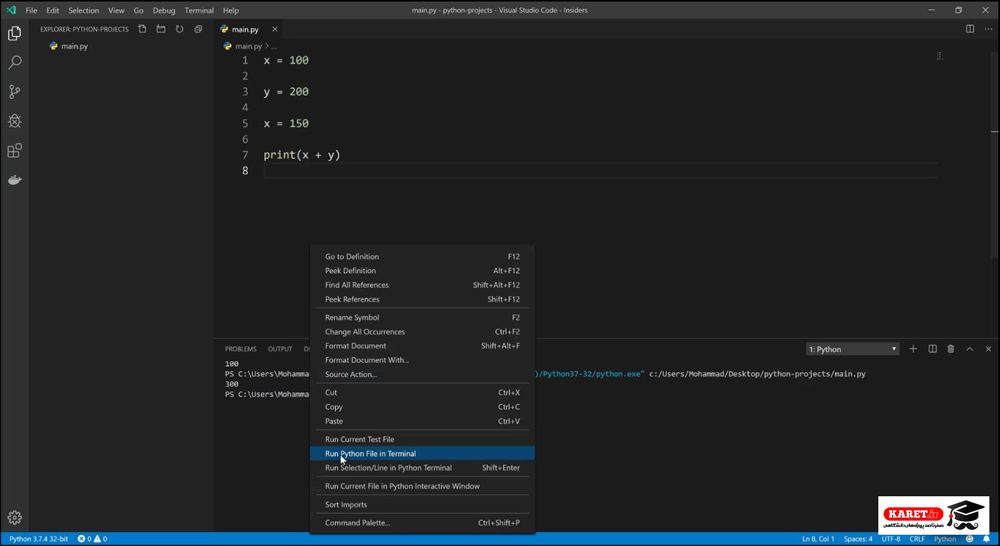Open the Edit menu
This screenshot has width=1000, height=546.
pyautogui.click(x=52, y=10)
